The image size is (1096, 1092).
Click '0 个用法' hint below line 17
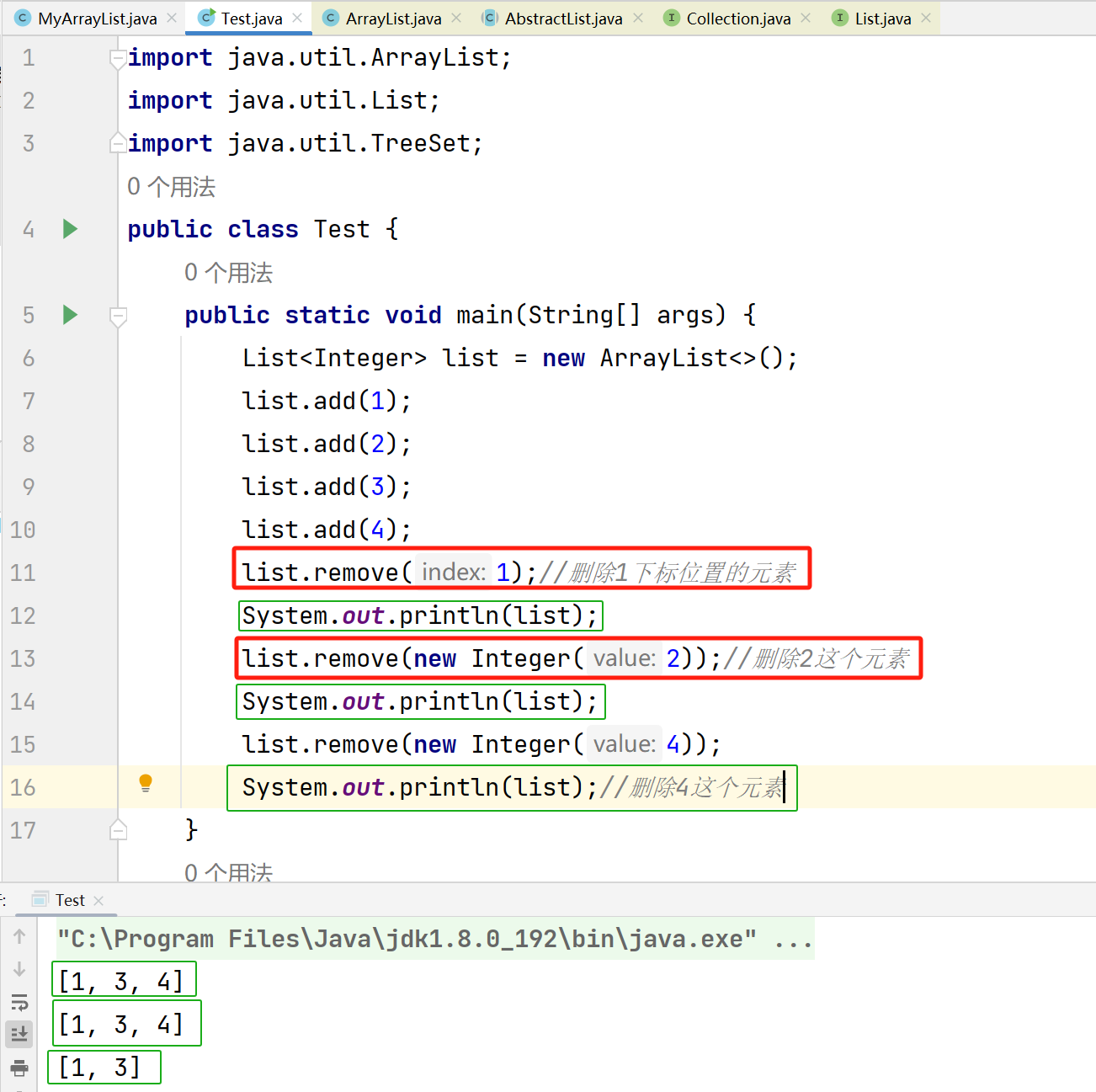click(228, 871)
